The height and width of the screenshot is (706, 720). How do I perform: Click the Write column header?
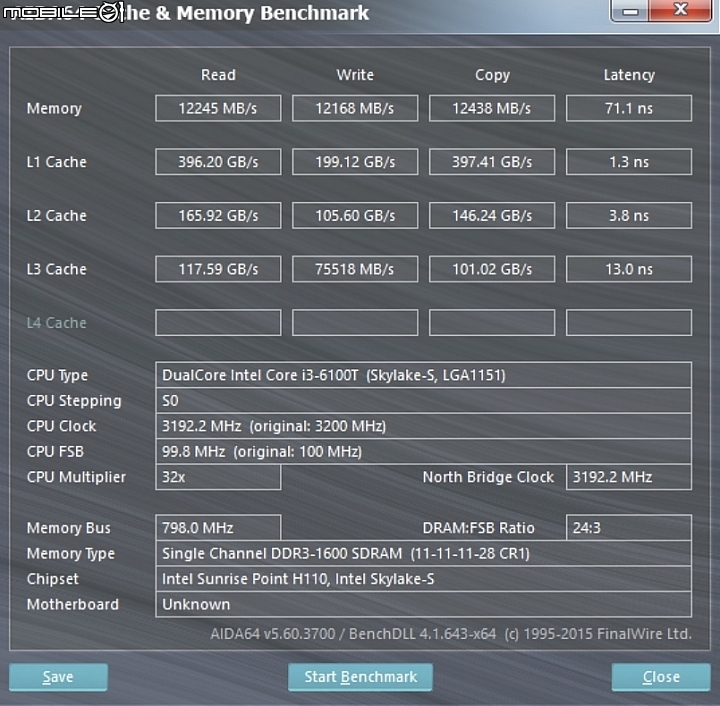click(x=355, y=75)
